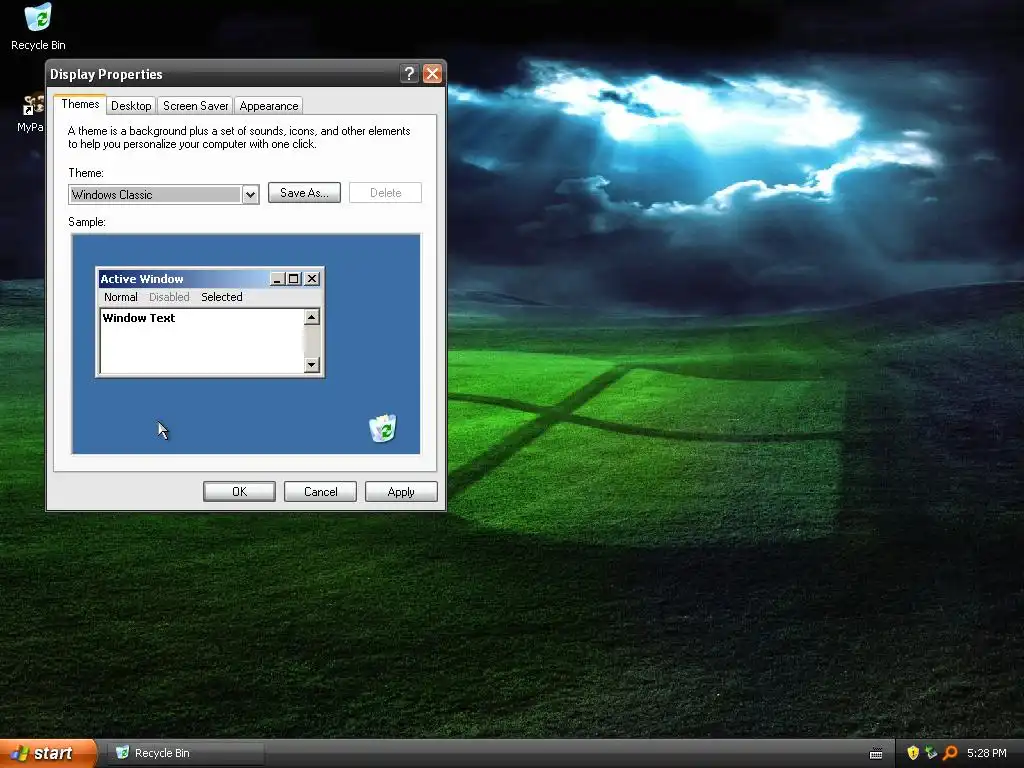1024x768 pixels.
Task: Open the Start menu
Action: 48,753
